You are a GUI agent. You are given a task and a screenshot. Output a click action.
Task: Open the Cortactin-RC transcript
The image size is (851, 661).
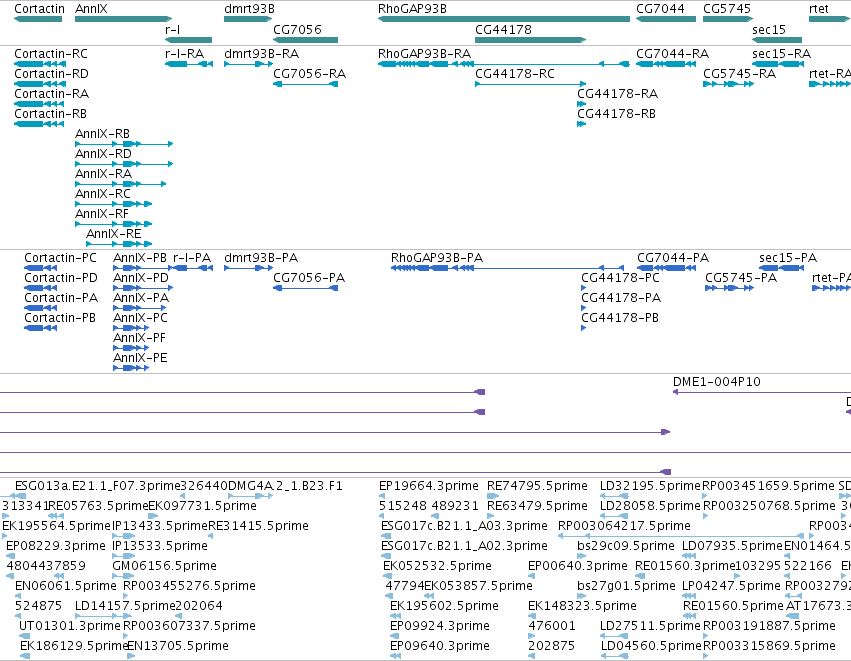click(50, 54)
